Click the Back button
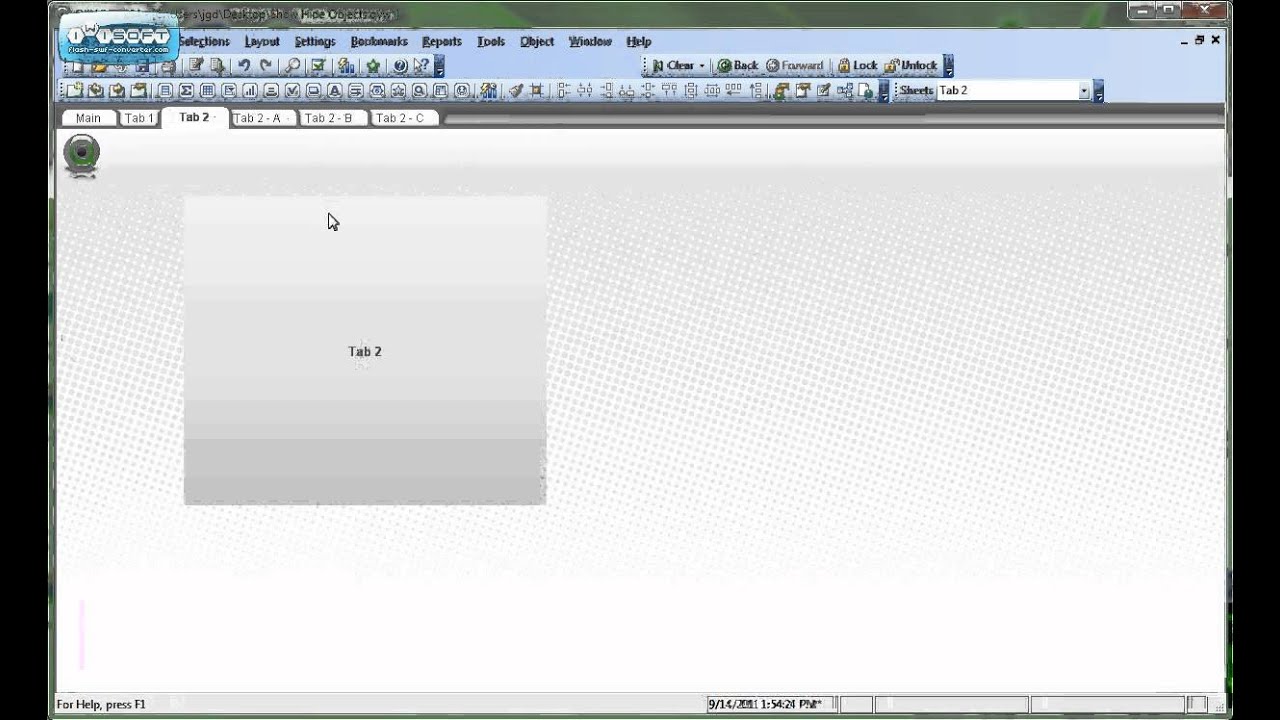The height and width of the screenshot is (720, 1280). 737,66
